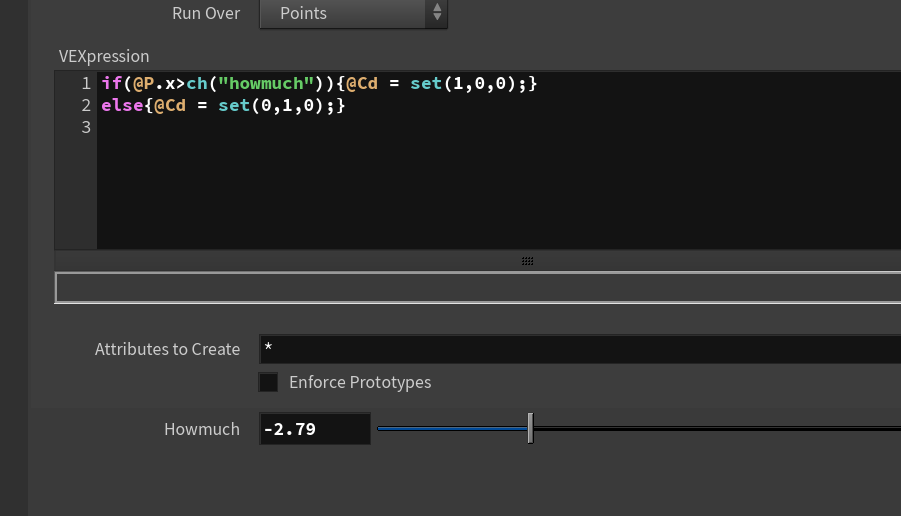This screenshot has height=516, width=901.
Task: Click the "howmuch" string in the code
Action: [x=266, y=83]
